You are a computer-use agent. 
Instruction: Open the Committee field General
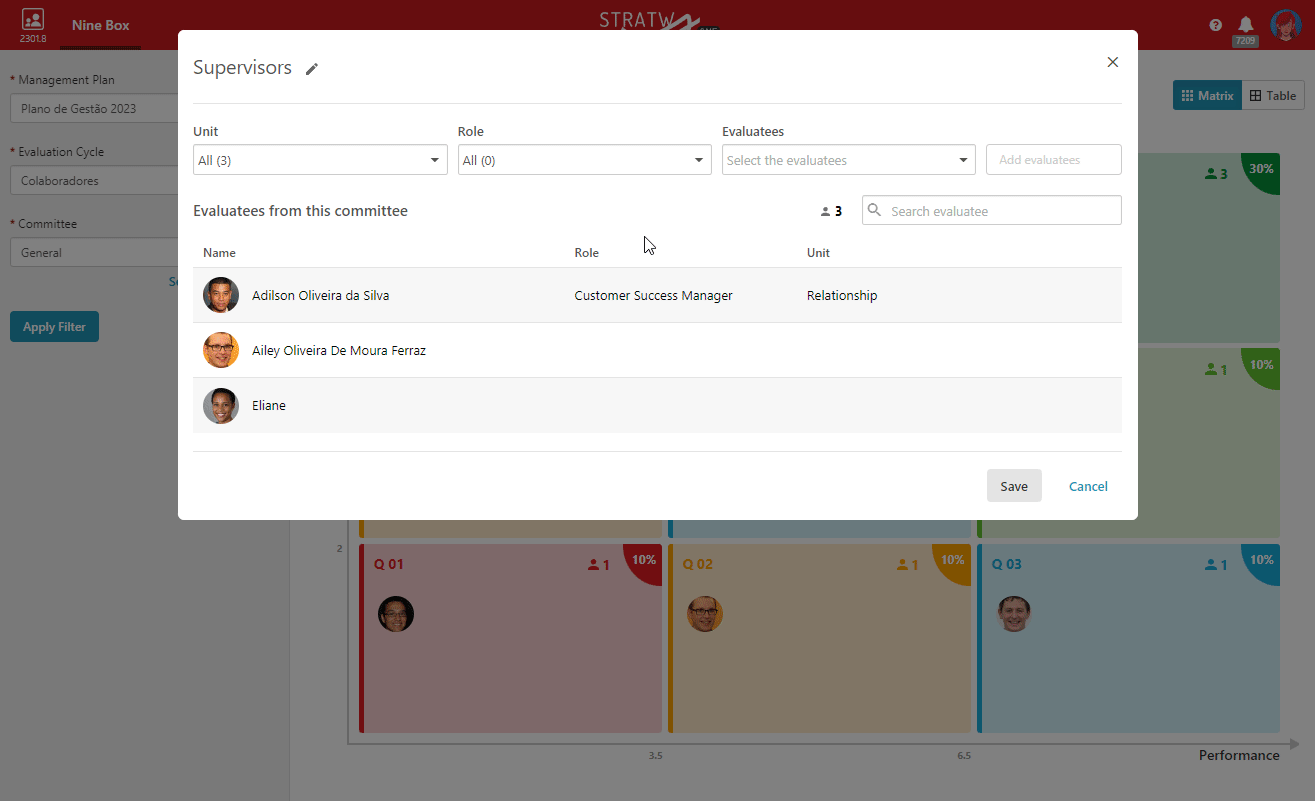point(95,253)
